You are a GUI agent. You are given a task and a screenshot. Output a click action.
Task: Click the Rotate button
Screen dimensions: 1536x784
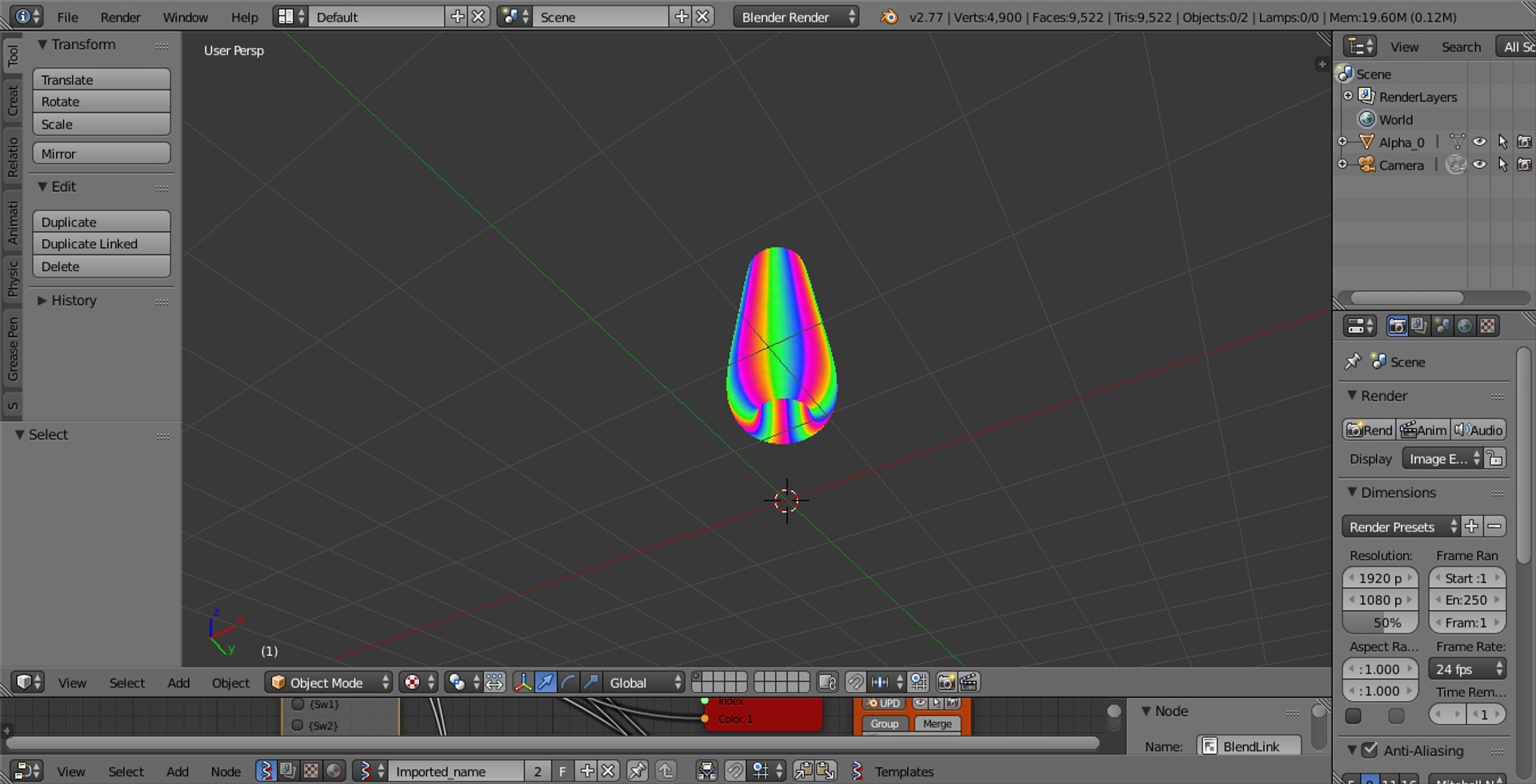(102, 102)
